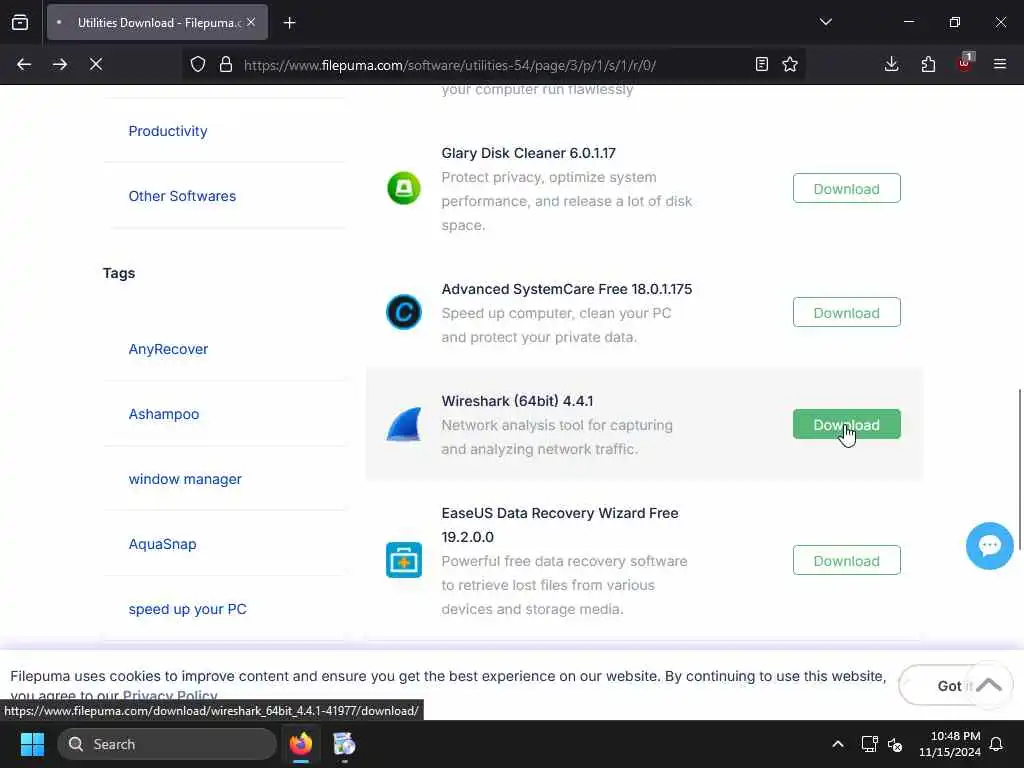Screen dimensions: 1024x768
Task: Open Advanced SystemCare Free 18.0.1.175 title
Action: click(x=567, y=289)
